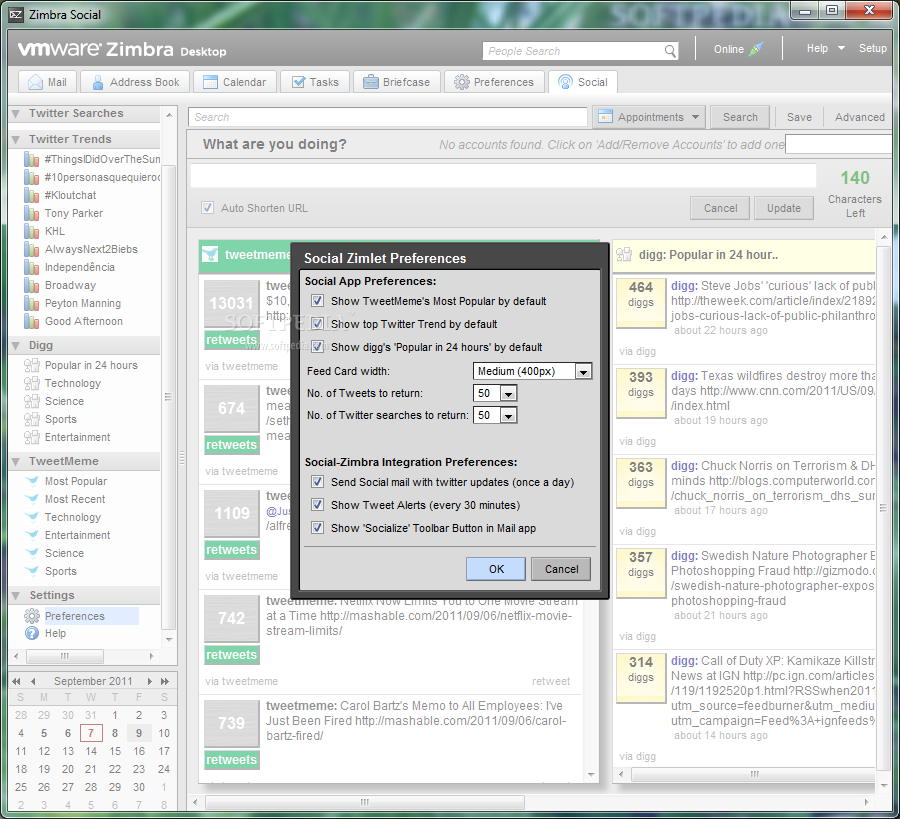Click the digg feed card header icon
Viewport: 900px width, 819px height.
[x=624, y=254]
